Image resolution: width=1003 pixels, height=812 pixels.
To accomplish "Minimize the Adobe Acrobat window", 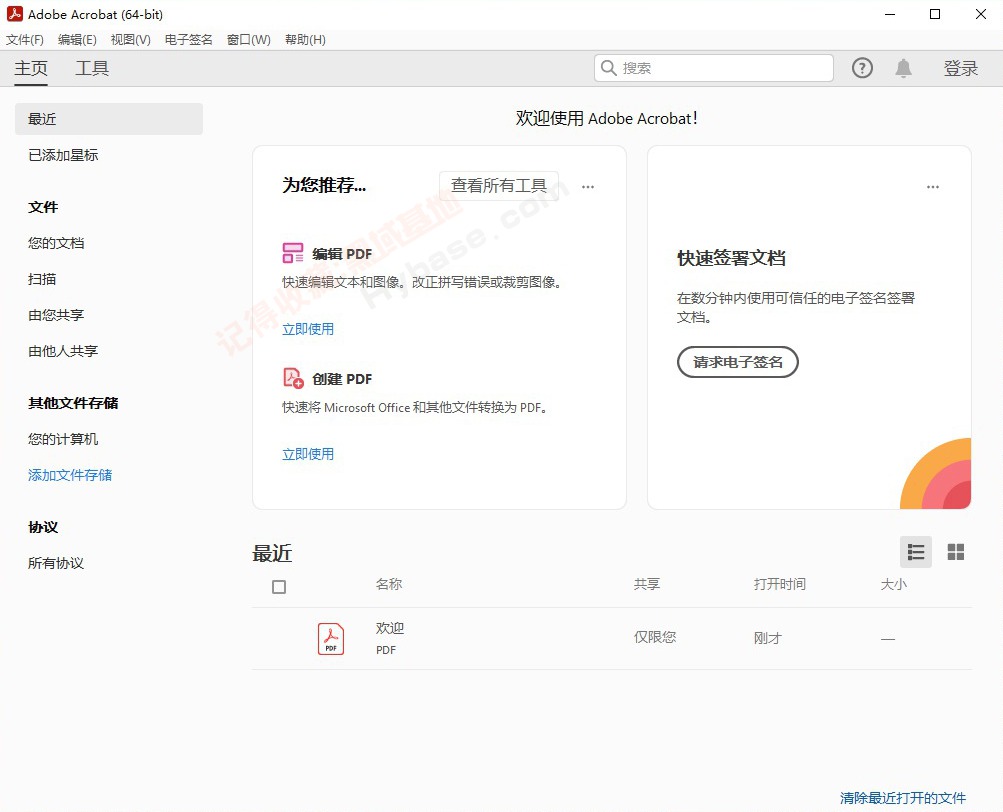I will 890,14.
